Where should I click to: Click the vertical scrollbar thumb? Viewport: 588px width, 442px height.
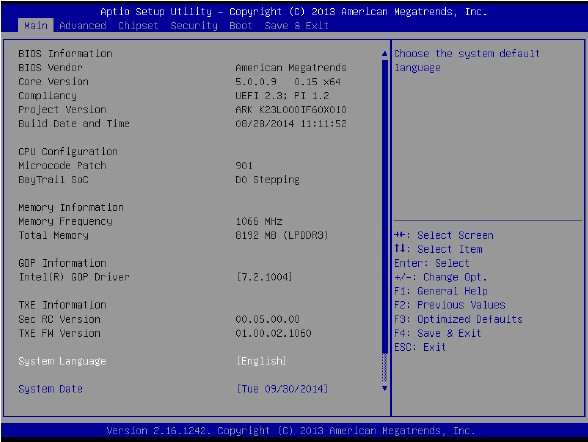384,206
